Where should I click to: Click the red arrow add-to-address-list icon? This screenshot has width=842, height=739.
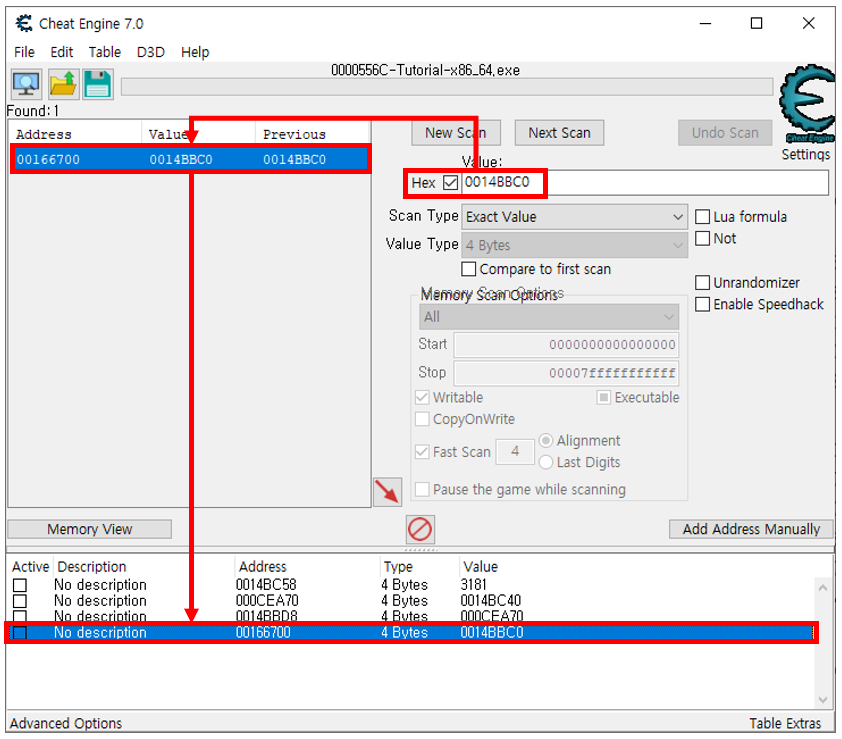click(387, 491)
